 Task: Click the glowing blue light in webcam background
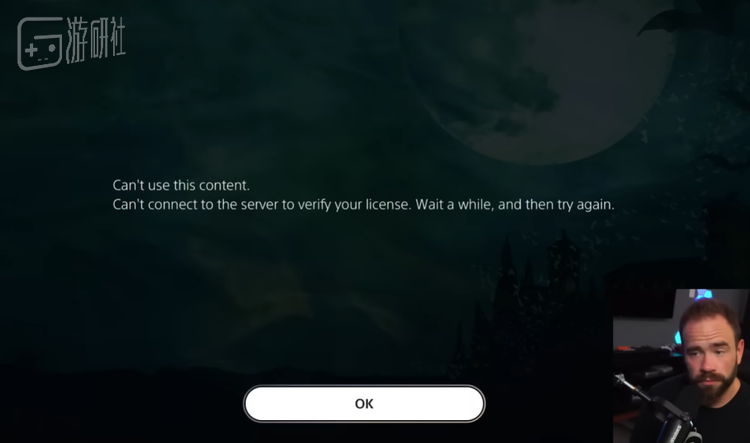point(703,294)
